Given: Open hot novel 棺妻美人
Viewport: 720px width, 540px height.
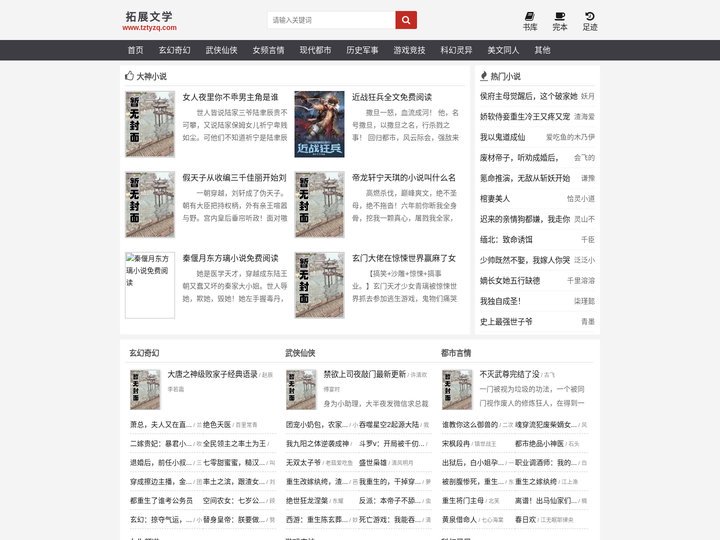Looking at the screenshot, I should click(x=495, y=199).
